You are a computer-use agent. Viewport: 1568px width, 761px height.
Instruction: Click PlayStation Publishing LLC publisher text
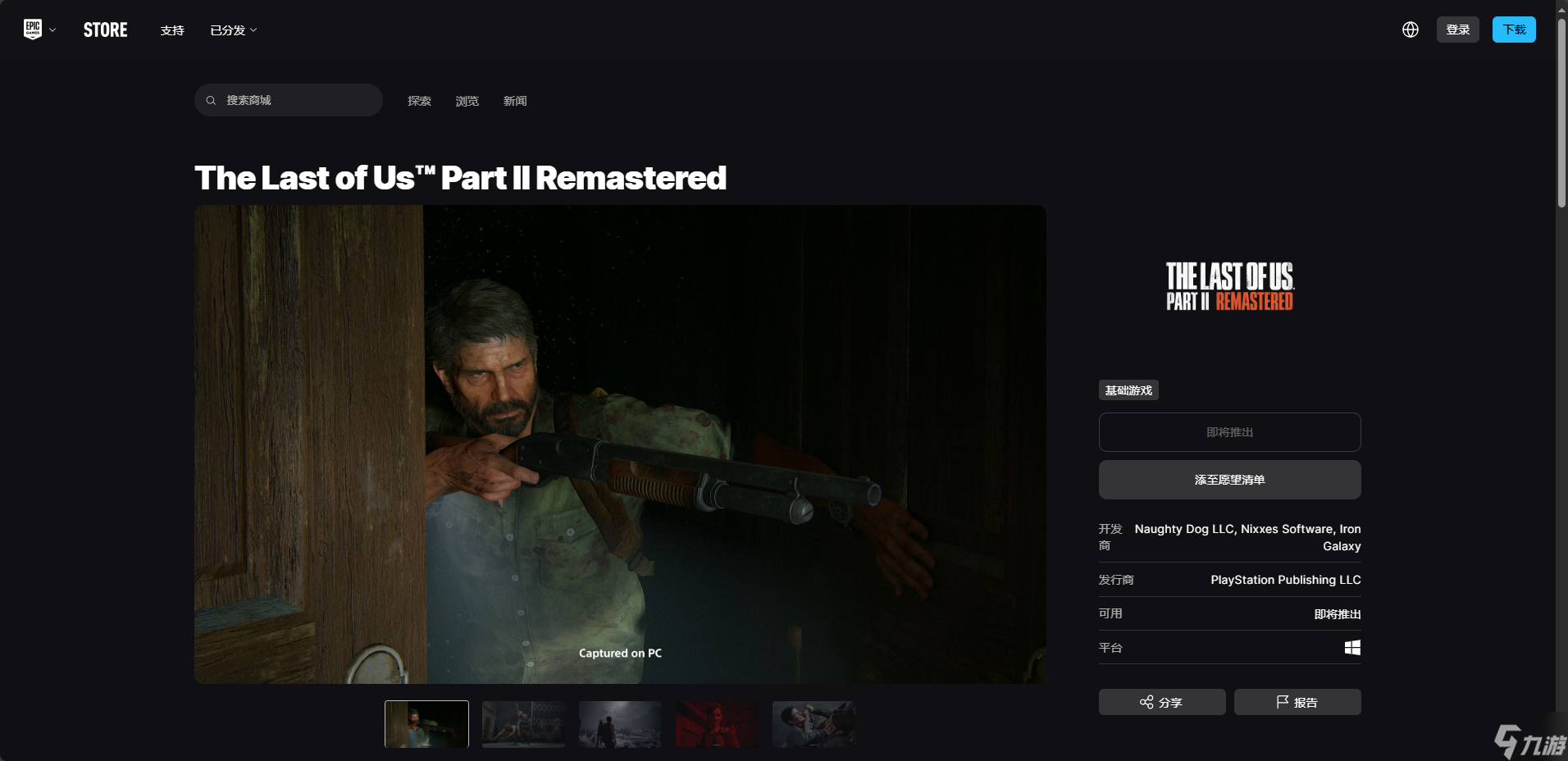click(x=1286, y=580)
